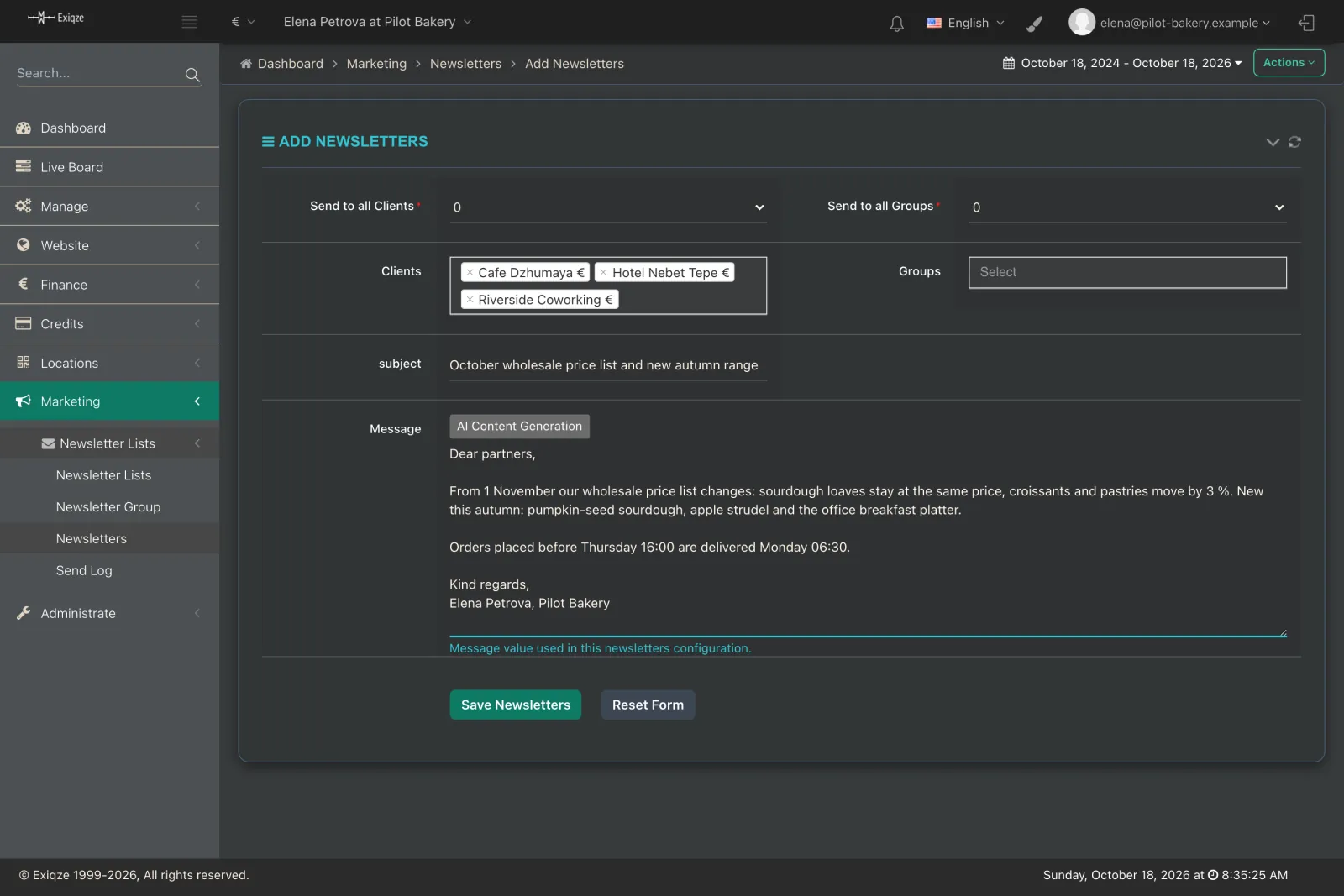Open the Newsletter Group submenu item
Viewport: 1344px width, 896px height.
(x=108, y=507)
